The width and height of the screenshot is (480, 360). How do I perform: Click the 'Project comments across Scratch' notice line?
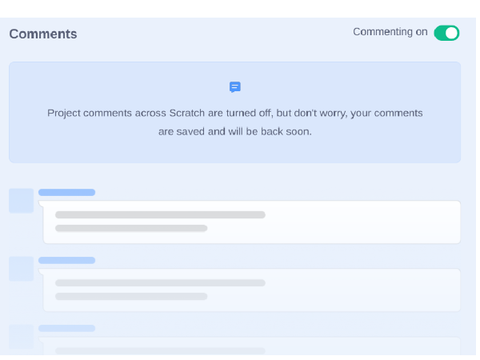click(235, 113)
